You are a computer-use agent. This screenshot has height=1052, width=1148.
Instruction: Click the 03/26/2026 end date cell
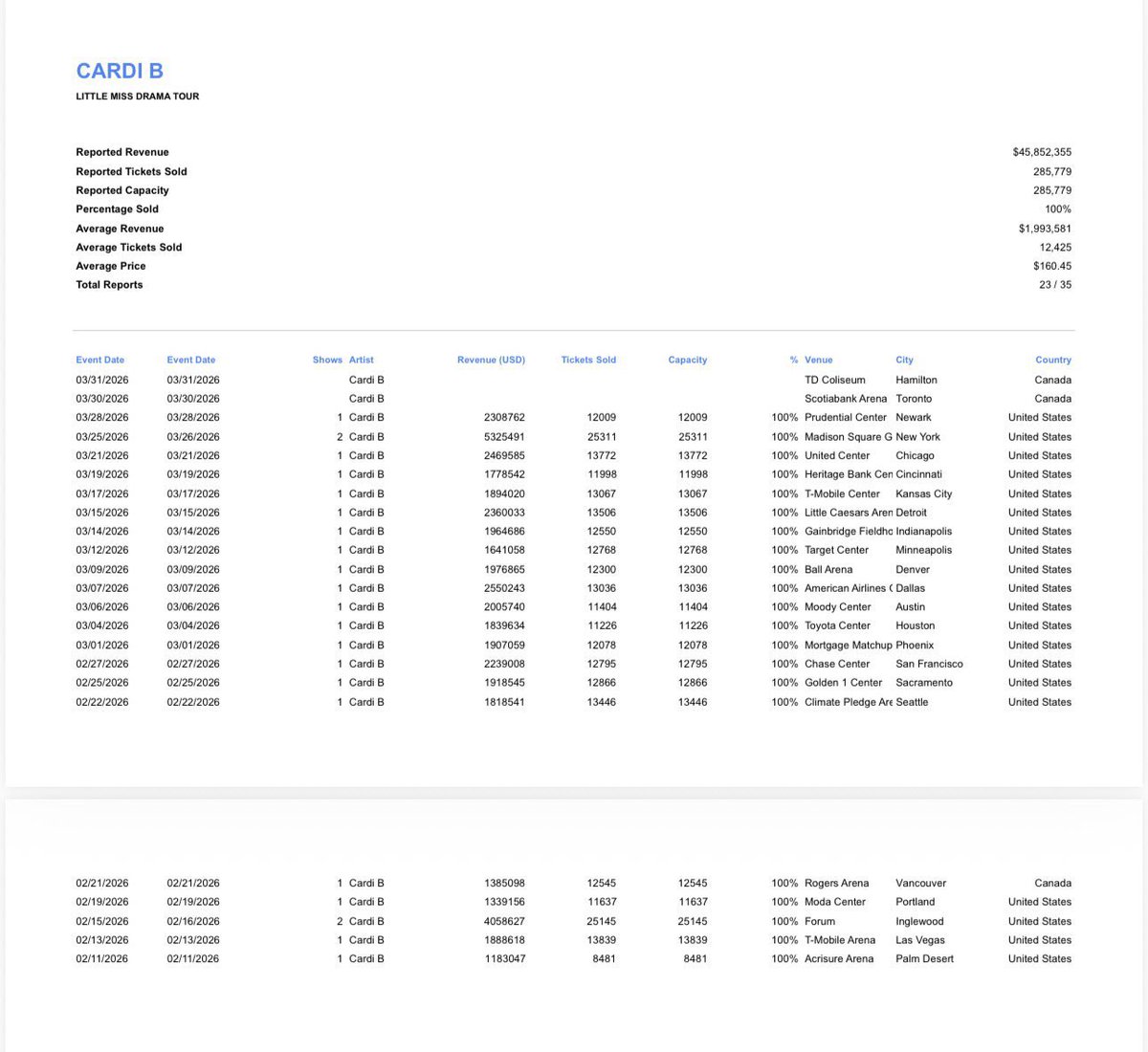coord(193,437)
